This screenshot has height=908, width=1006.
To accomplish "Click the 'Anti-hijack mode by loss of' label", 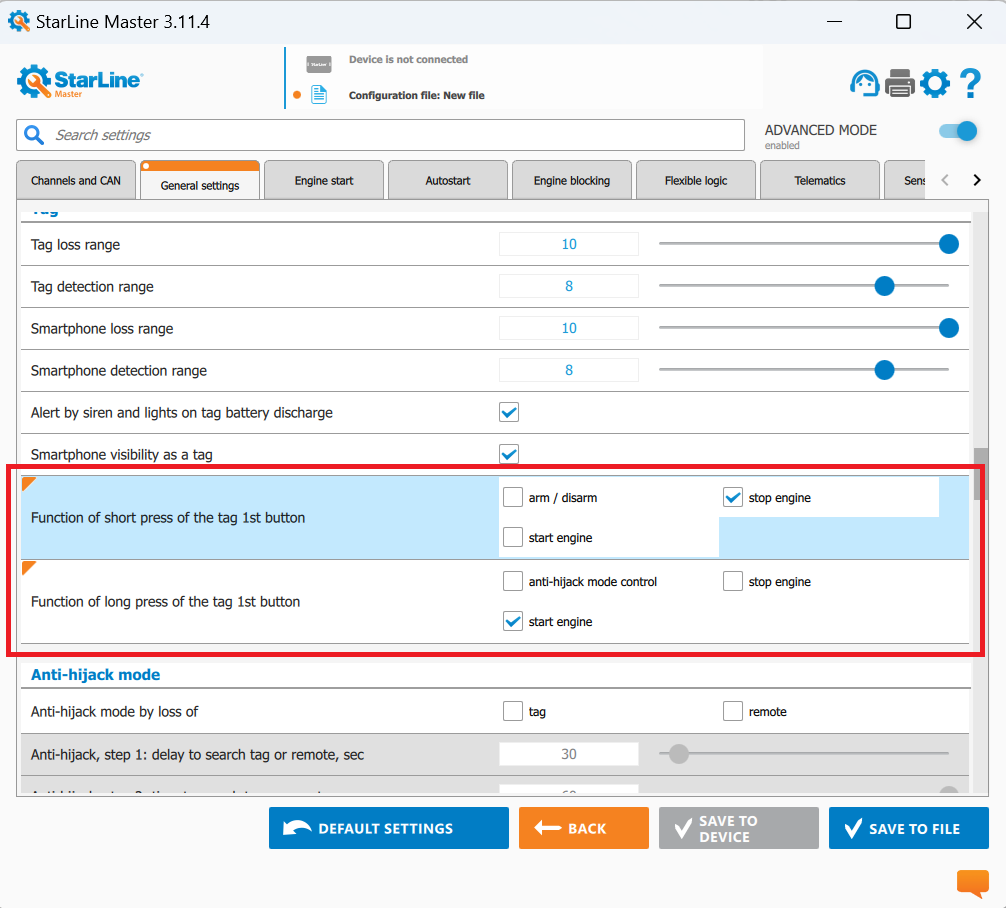I will click(x=114, y=711).
